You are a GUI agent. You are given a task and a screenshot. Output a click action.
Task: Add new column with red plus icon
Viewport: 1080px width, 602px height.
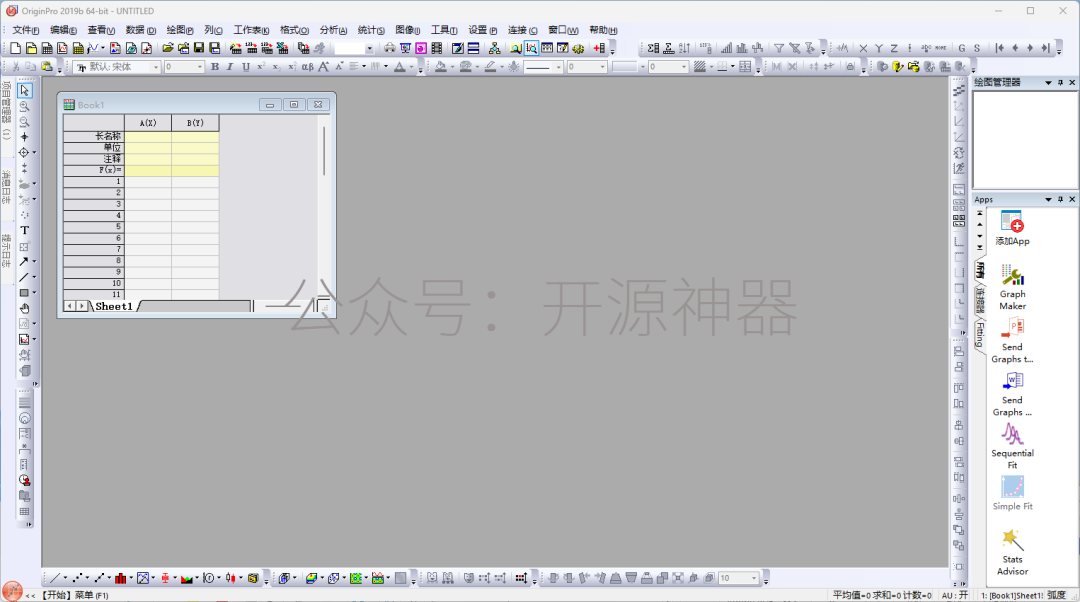(x=599, y=48)
